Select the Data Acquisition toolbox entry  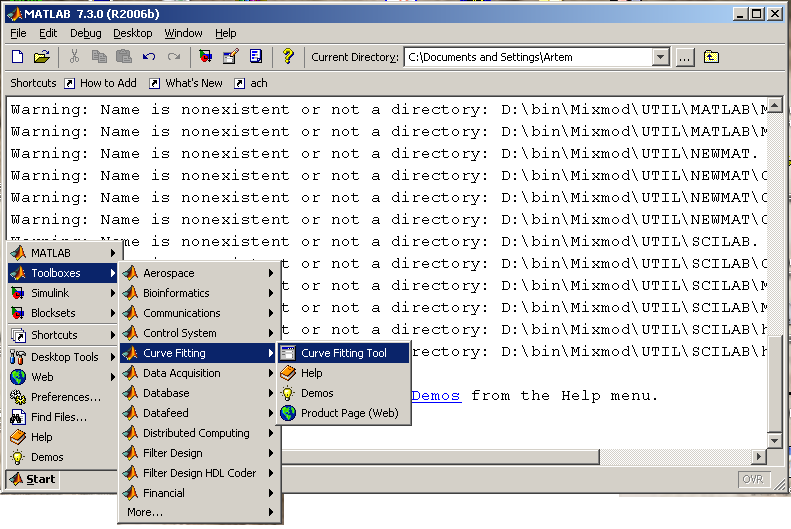[199, 373]
